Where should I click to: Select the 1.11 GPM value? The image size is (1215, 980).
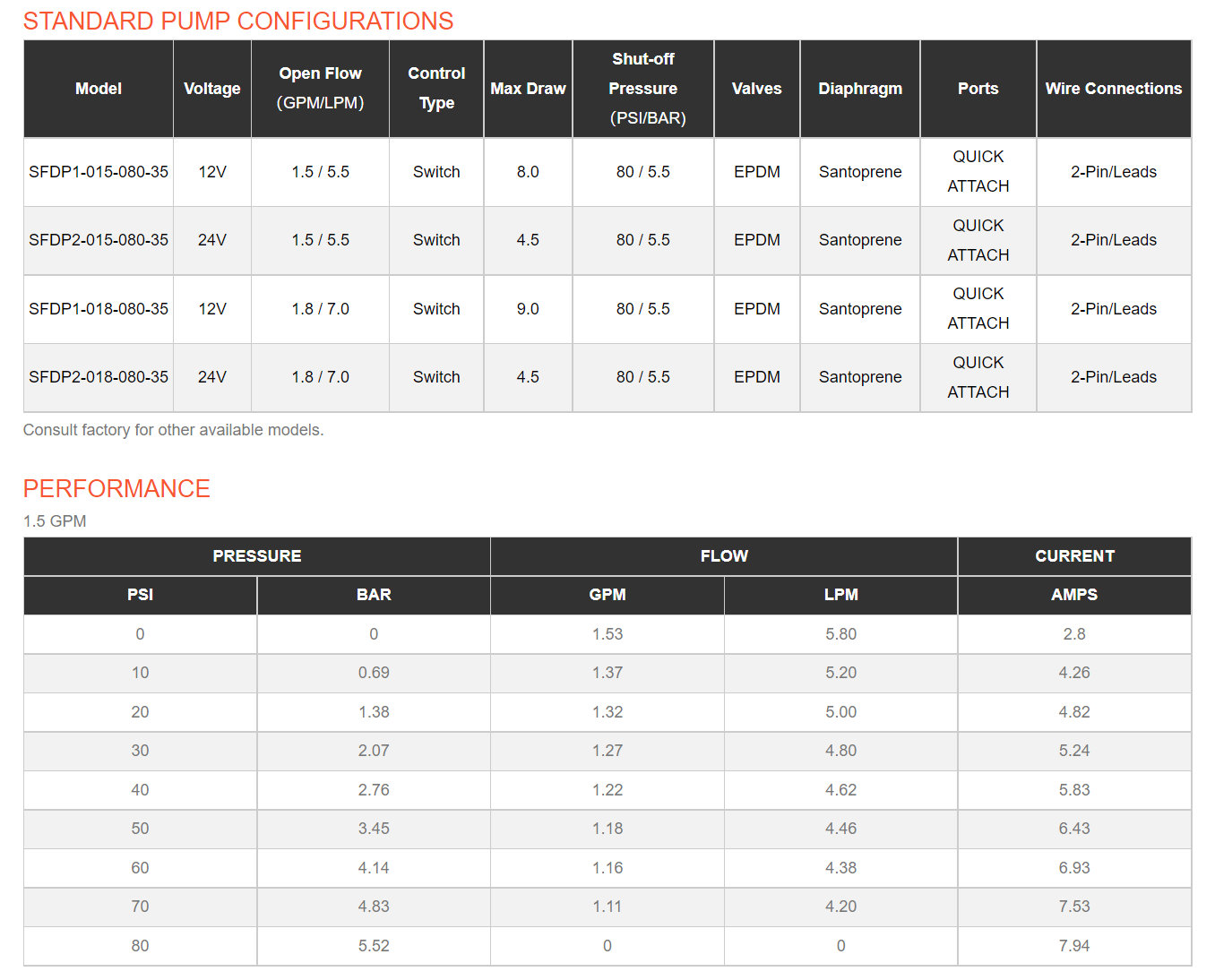click(x=607, y=907)
